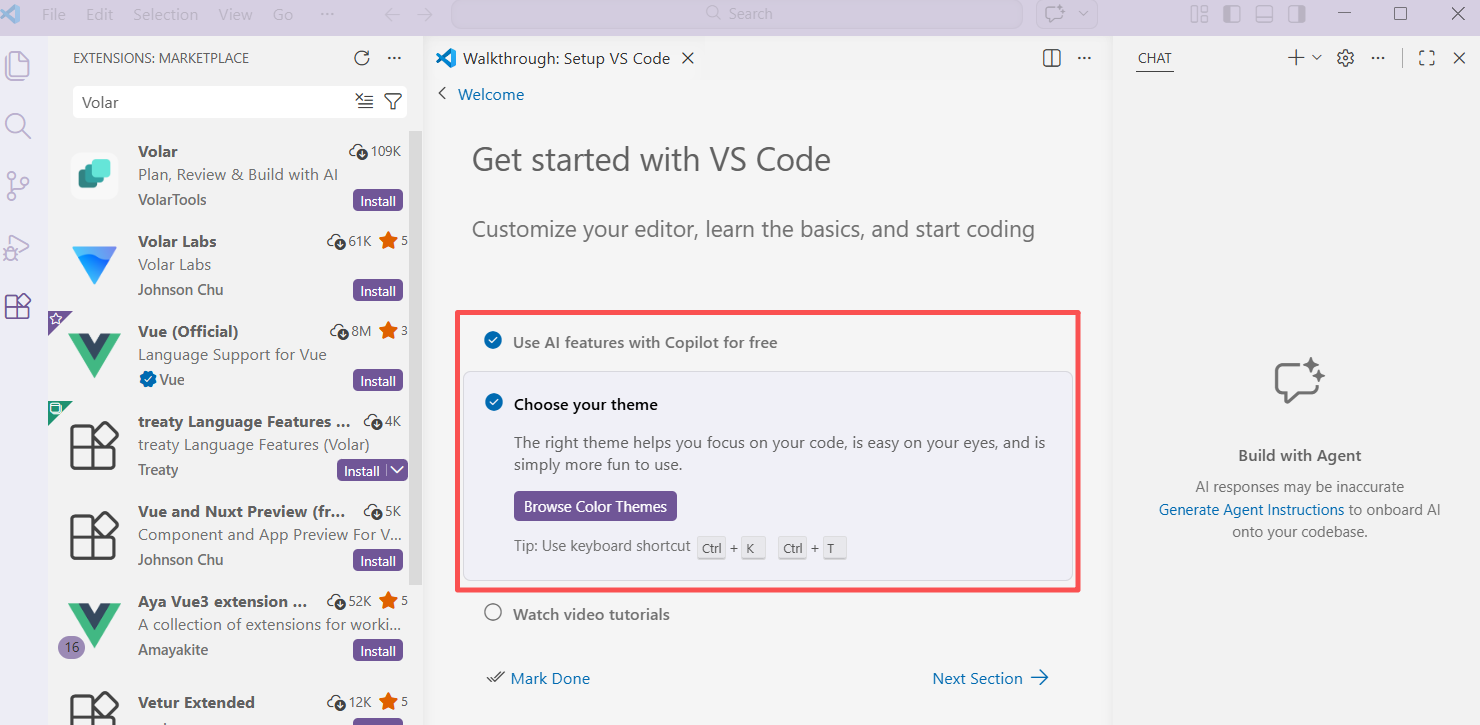Open Customize Layout in title bar
This screenshot has height=725, width=1480.
coord(1200,14)
